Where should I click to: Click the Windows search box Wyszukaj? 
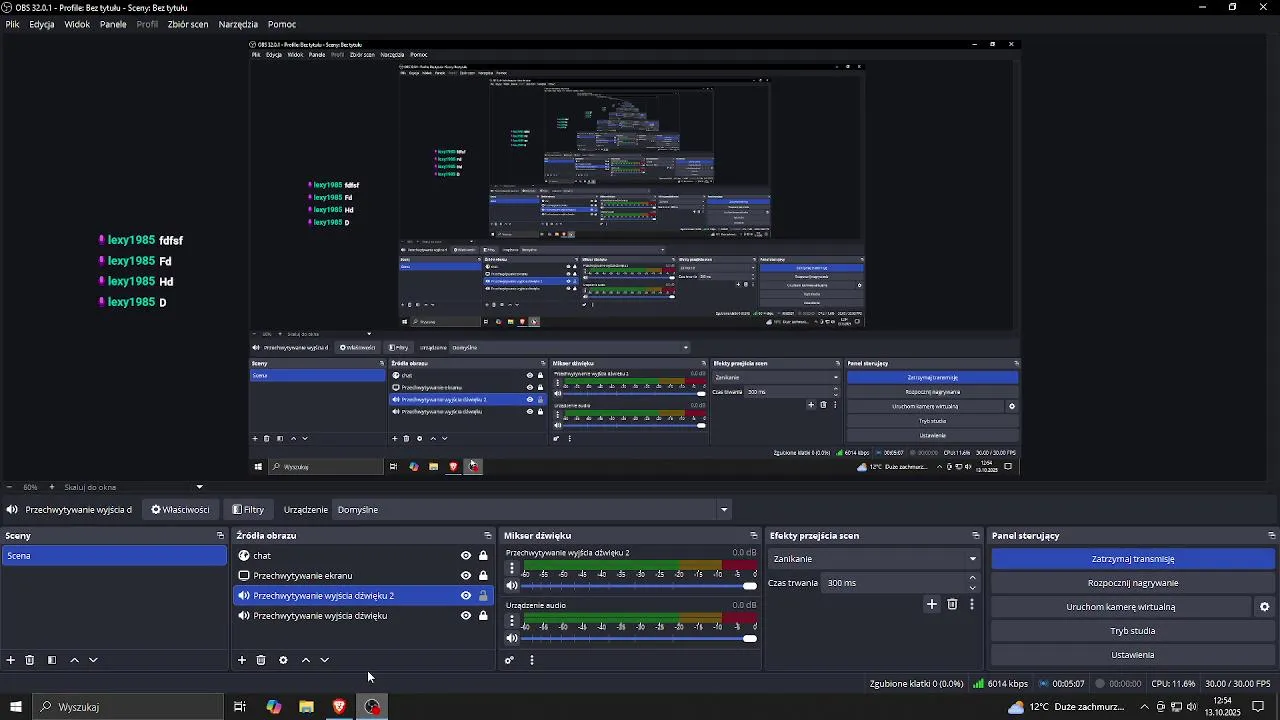coord(128,707)
